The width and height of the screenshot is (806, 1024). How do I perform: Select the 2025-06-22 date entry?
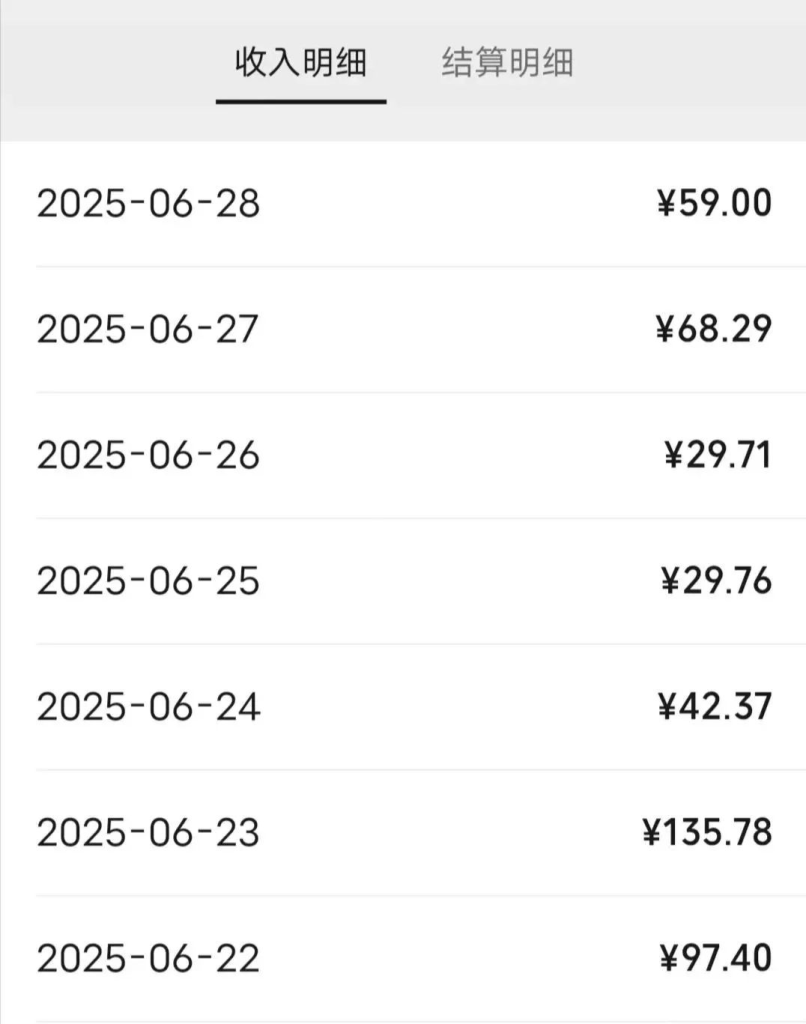pyautogui.click(x=148, y=959)
